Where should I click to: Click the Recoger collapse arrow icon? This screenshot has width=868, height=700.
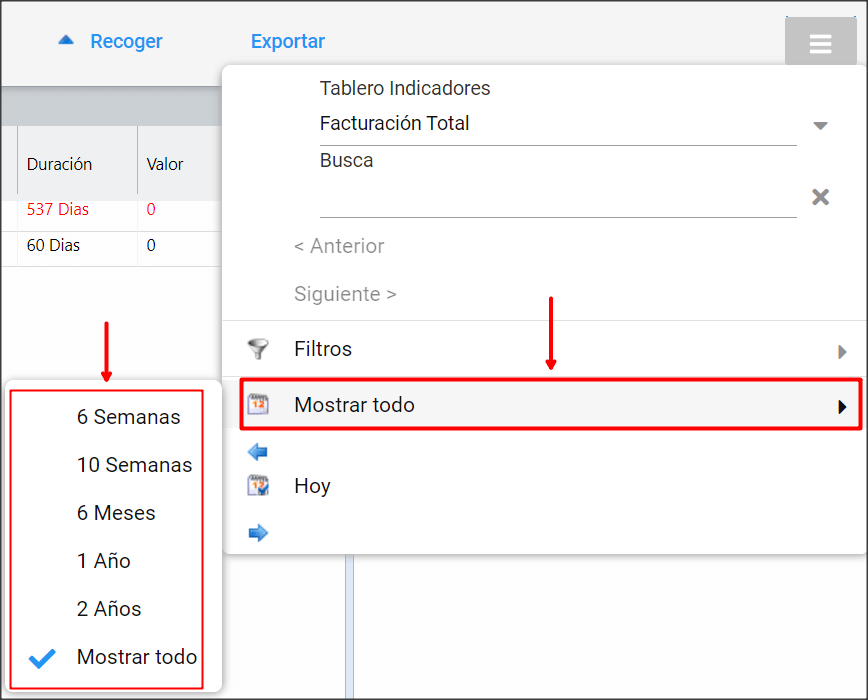pyautogui.click(x=66, y=40)
